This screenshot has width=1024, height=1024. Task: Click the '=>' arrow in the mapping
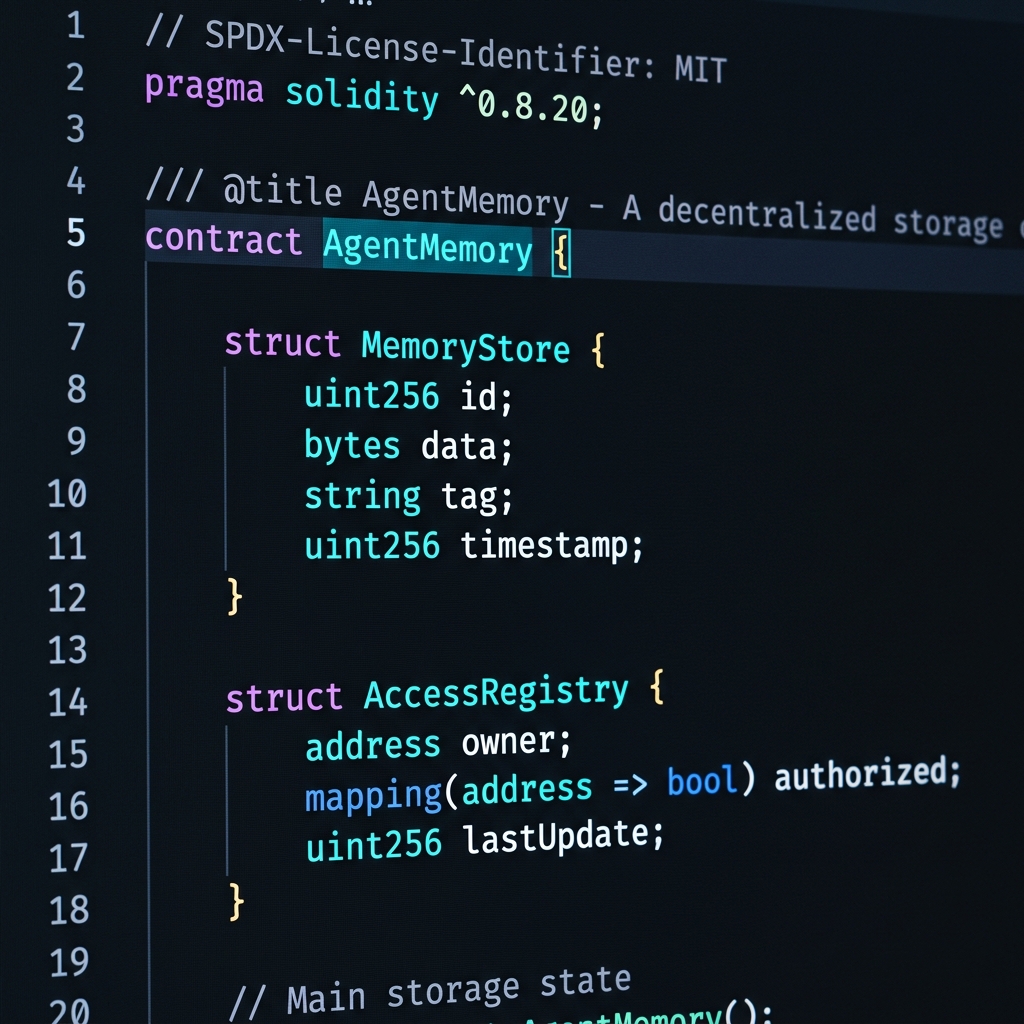coord(630,785)
